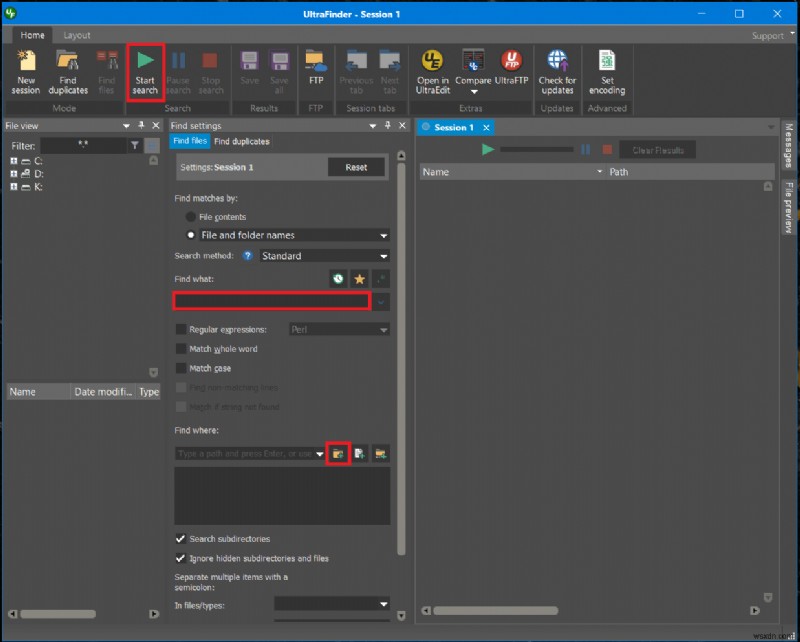800x642 pixels.
Task: Click Check for updates icon
Action: coord(557,70)
